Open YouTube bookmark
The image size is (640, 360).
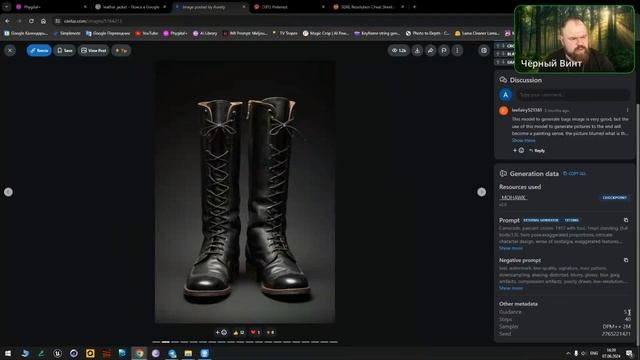(x=147, y=33)
